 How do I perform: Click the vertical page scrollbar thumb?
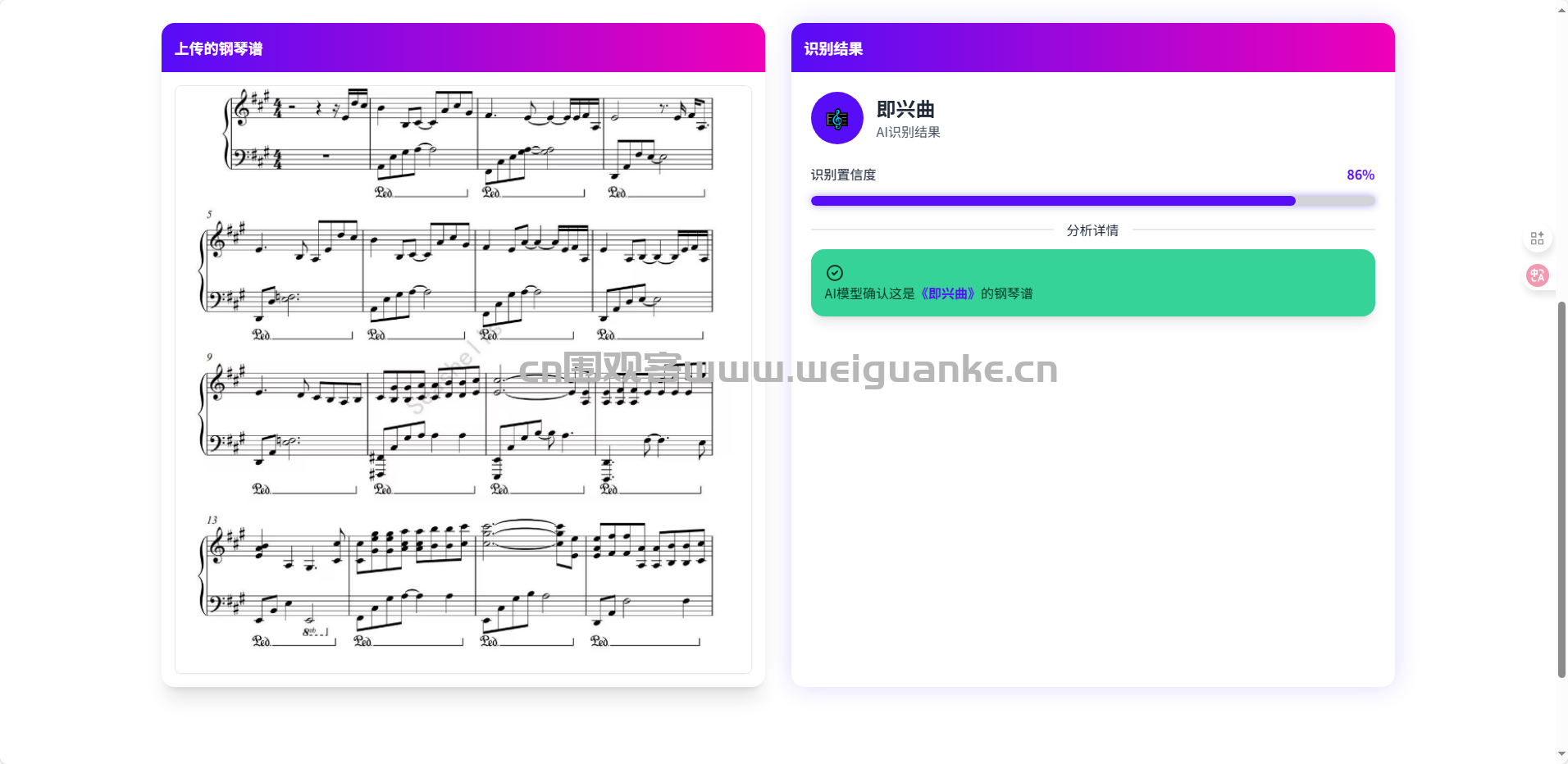[x=1561, y=489]
